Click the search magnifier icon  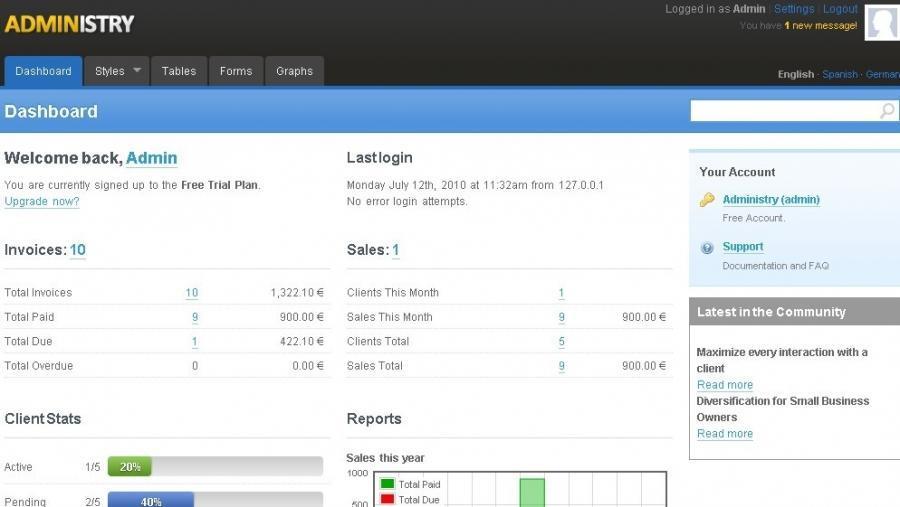point(887,110)
